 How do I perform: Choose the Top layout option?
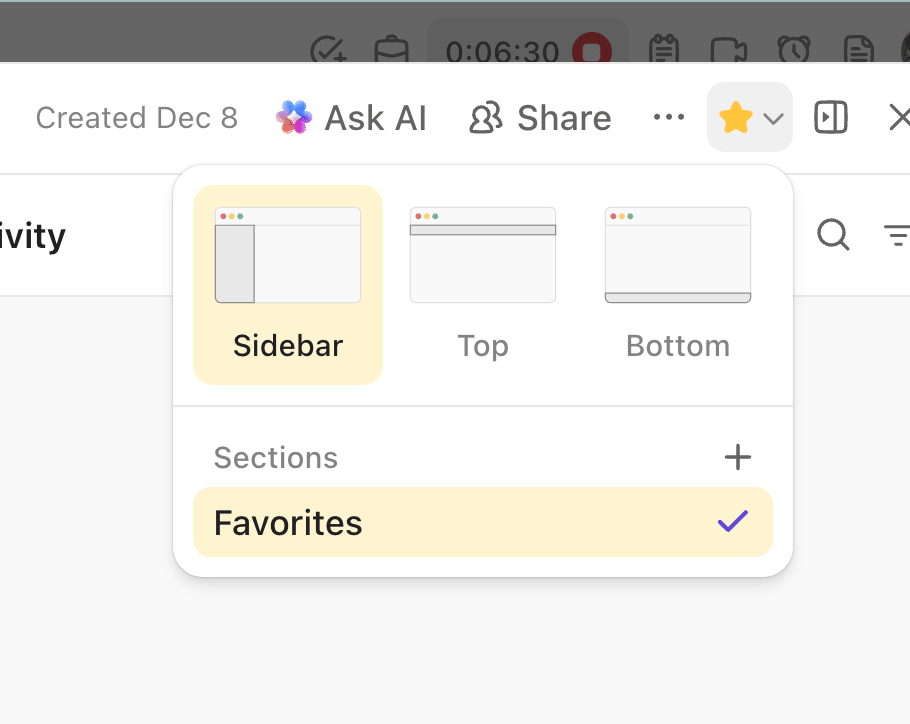point(483,284)
